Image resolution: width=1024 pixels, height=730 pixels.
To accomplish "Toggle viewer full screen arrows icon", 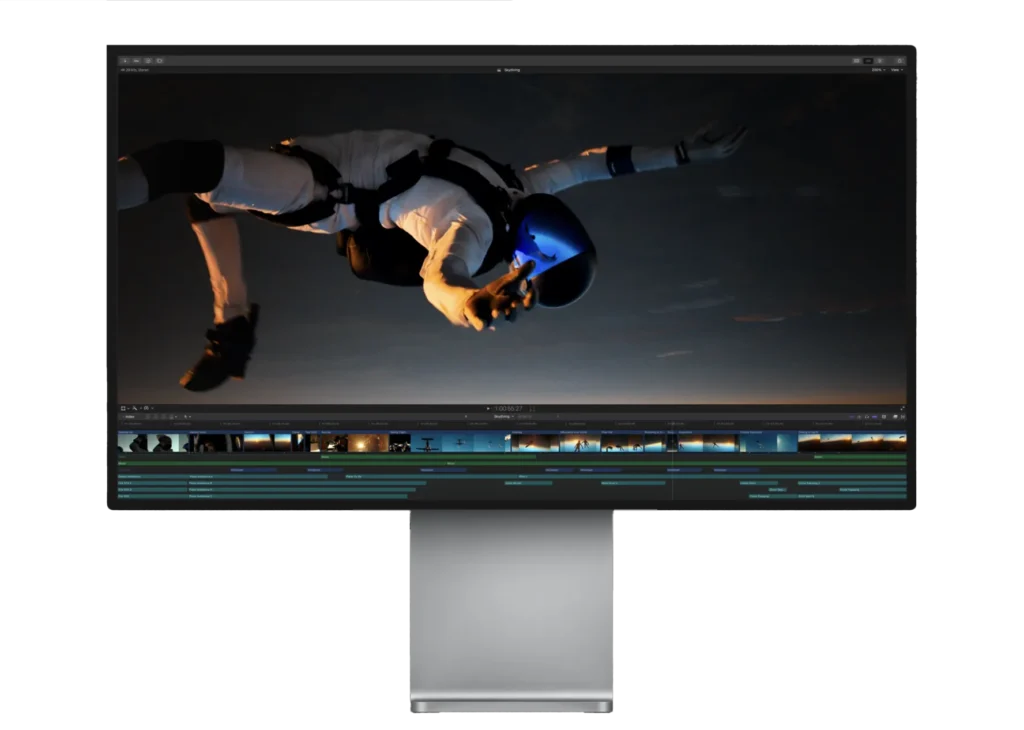I will pos(902,408).
